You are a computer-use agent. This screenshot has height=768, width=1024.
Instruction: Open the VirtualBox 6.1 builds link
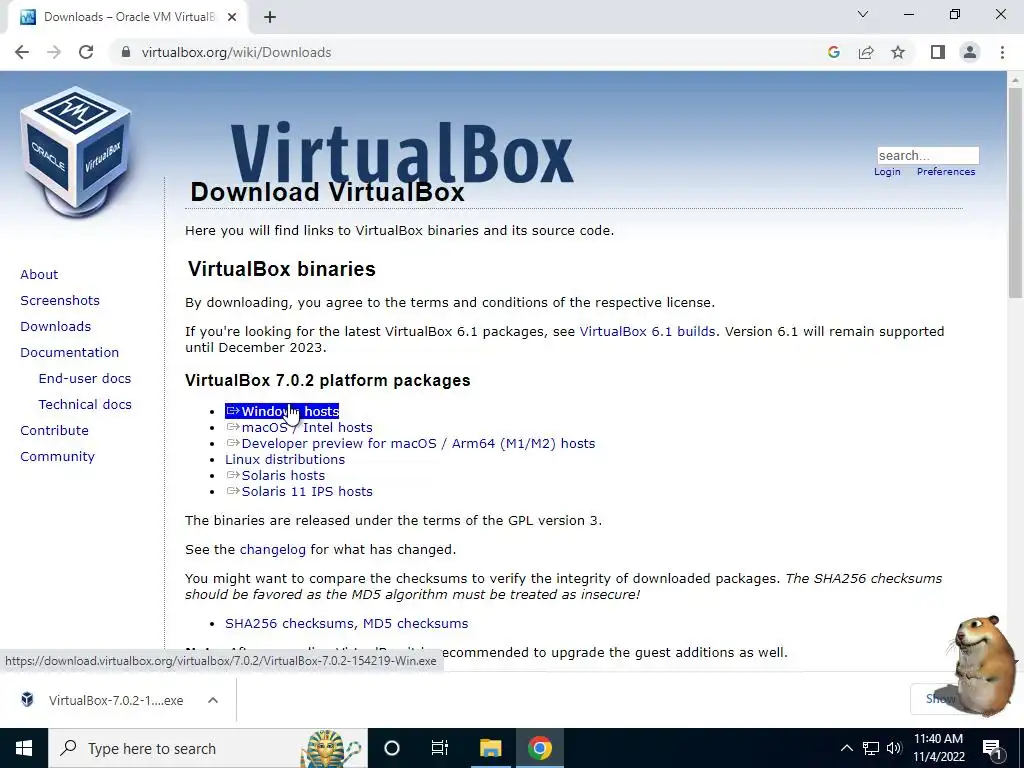[x=647, y=332]
